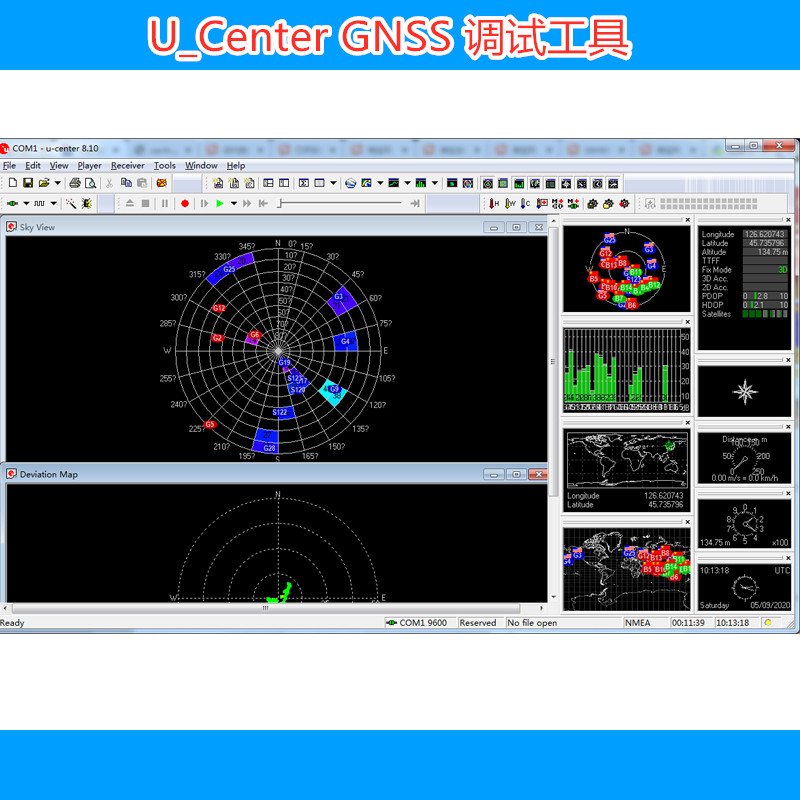Open the Window menu

pyautogui.click(x=201, y=165)
